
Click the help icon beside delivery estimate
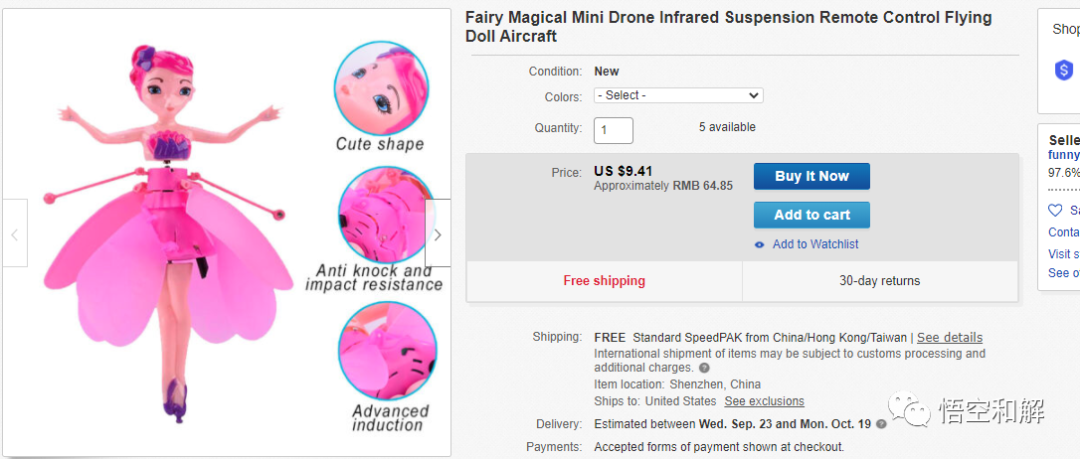881,424
